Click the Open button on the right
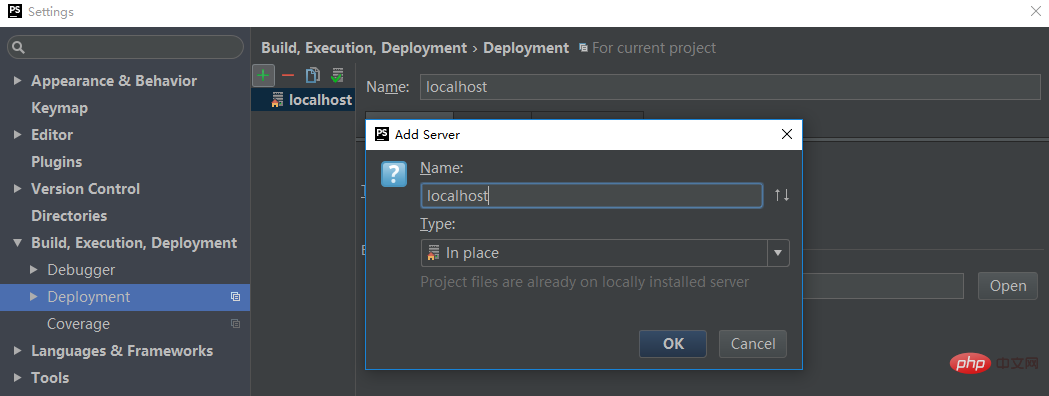Viewport: 1049px width, 396px height. point(1008,286)
